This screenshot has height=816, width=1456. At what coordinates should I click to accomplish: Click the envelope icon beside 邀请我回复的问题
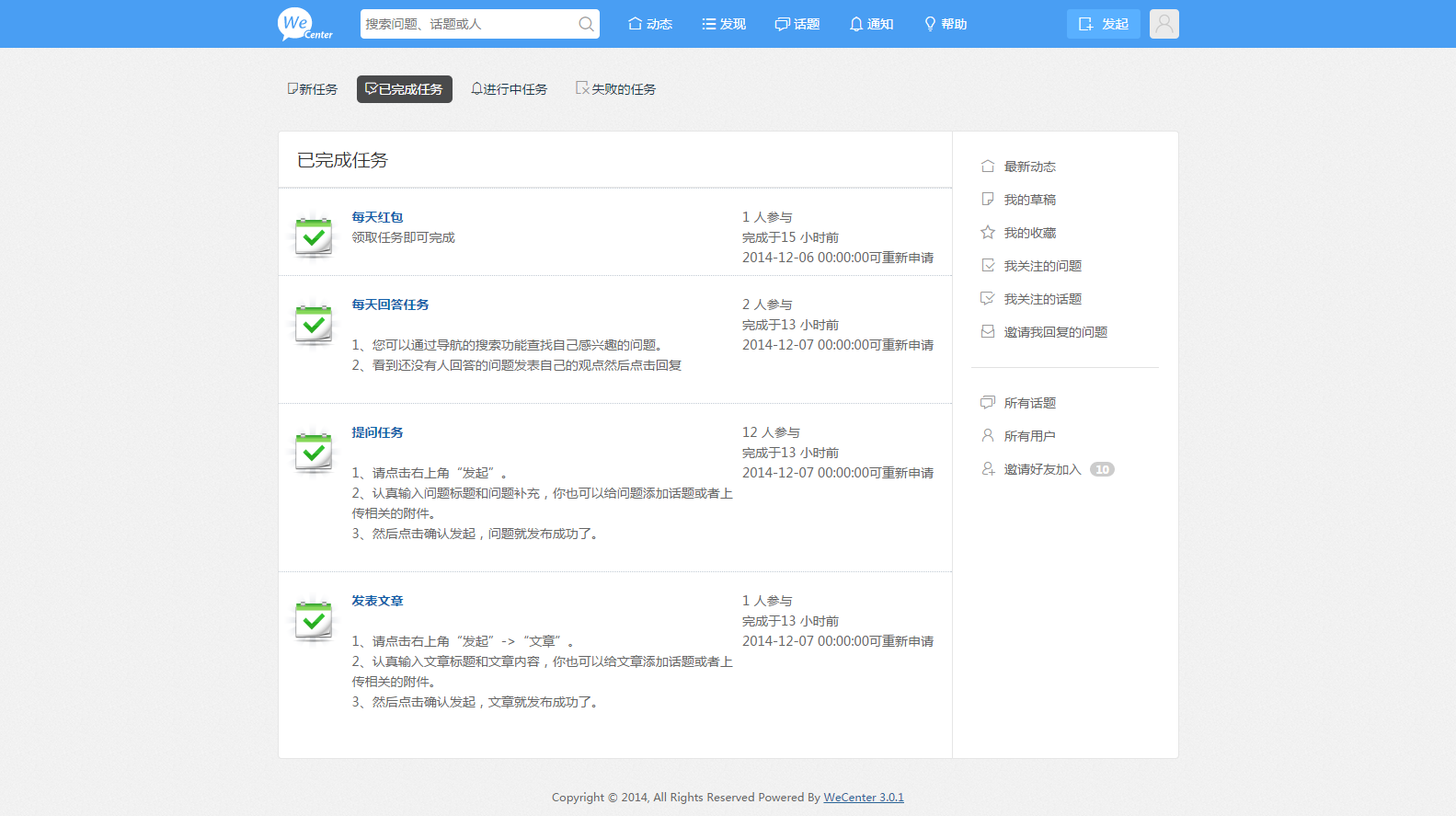coord(988,332)
